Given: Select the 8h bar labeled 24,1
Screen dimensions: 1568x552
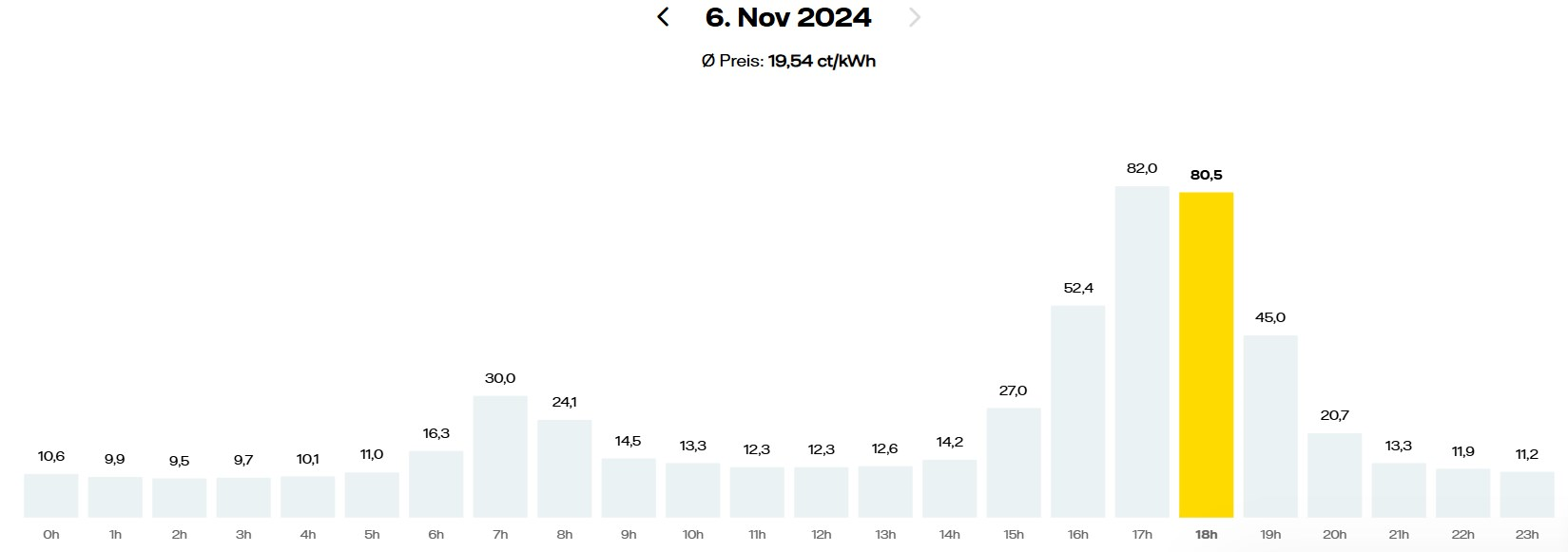Looking at the screenshot, I should [565, 468].
